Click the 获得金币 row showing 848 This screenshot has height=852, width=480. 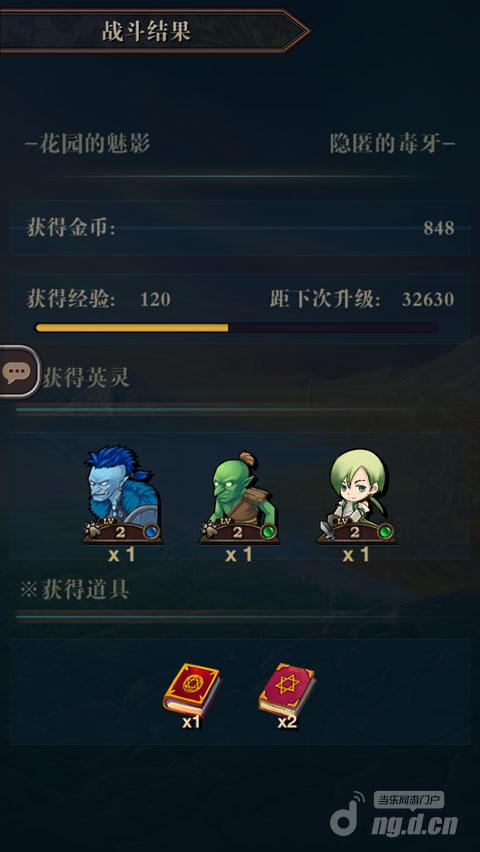coord(240,228)
